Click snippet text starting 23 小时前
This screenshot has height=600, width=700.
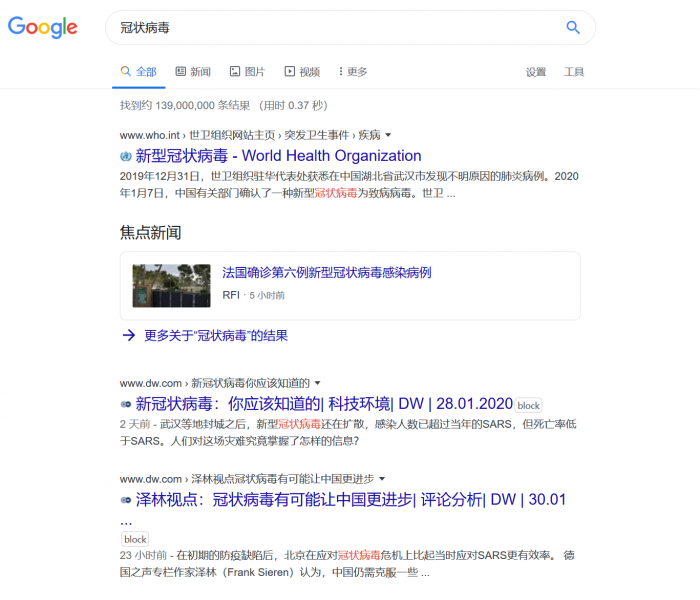coord(347,564)
